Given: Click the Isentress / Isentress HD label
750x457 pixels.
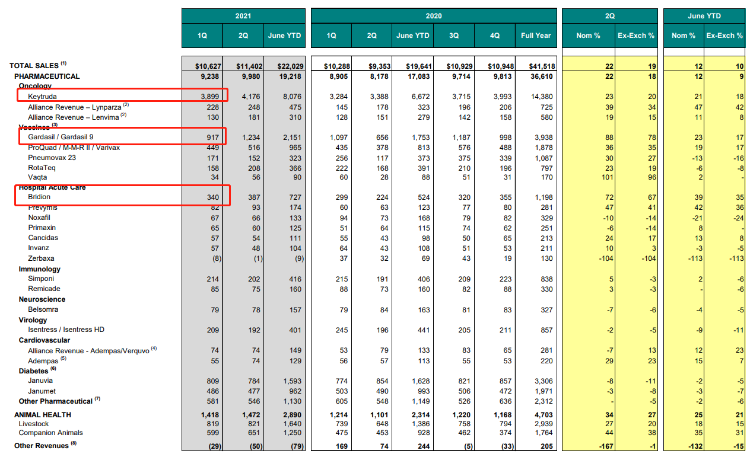Looking at the screenshot, I should (66, 329).
